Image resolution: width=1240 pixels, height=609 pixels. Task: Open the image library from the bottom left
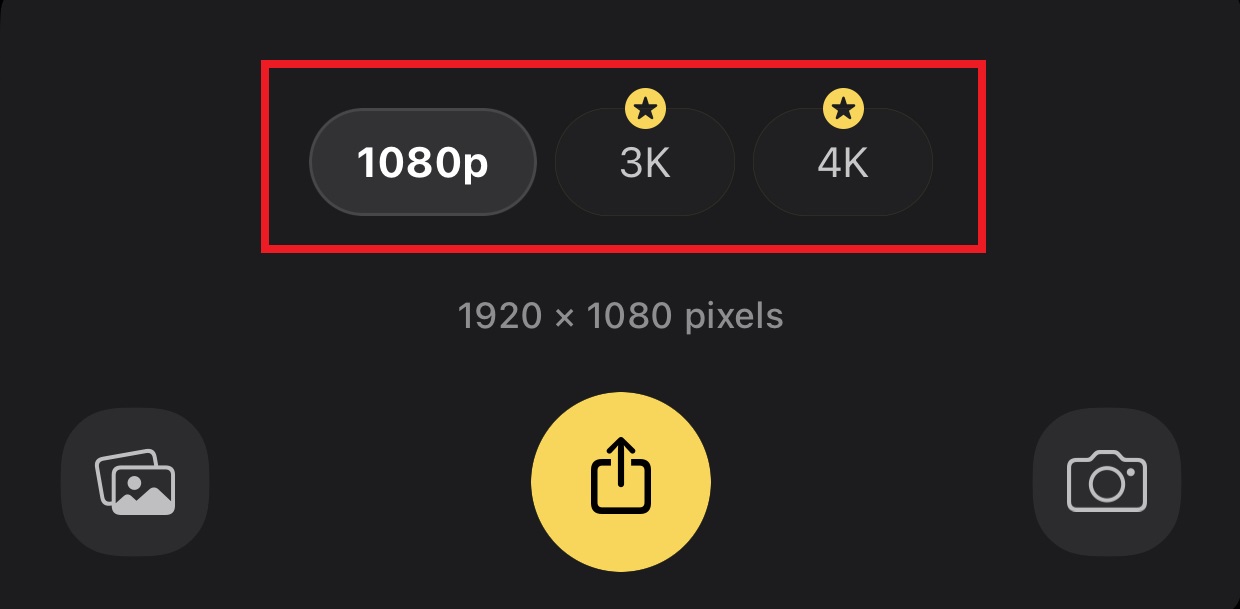[x=135, y=481]
